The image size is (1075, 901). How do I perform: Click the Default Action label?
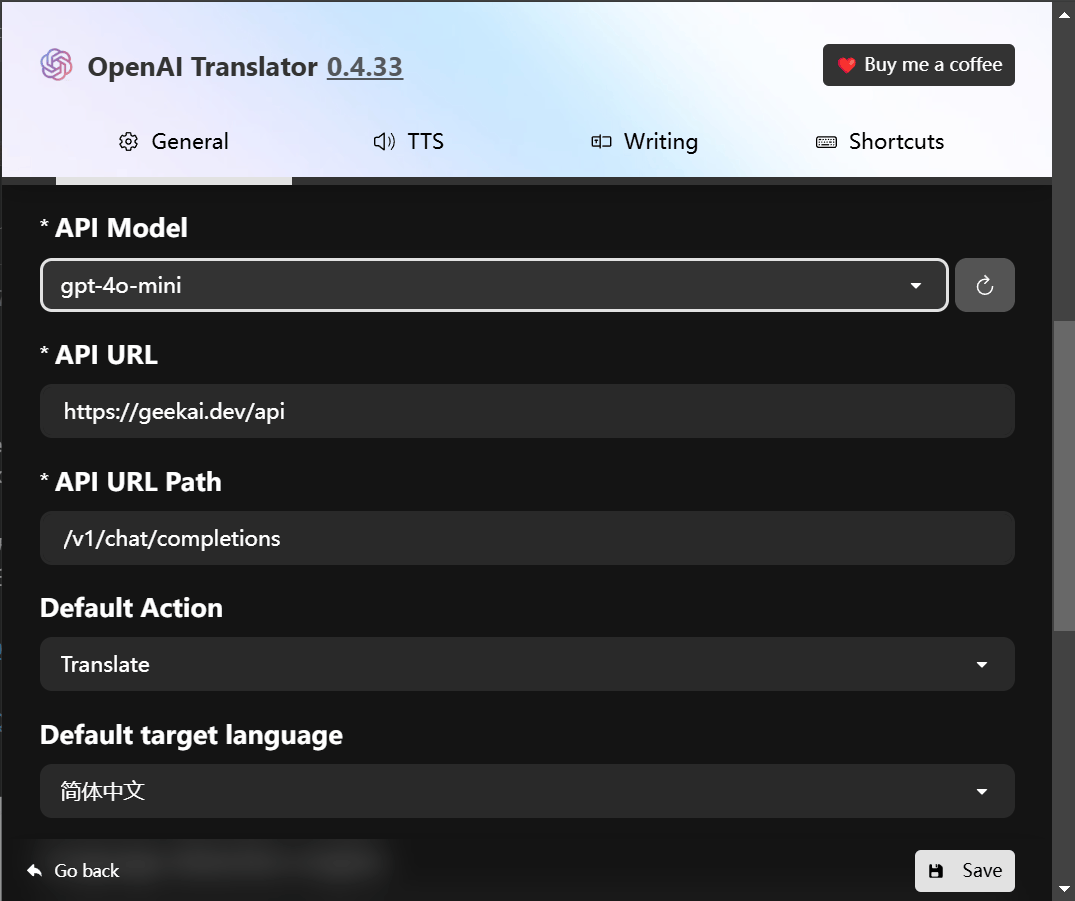[132, 608]
